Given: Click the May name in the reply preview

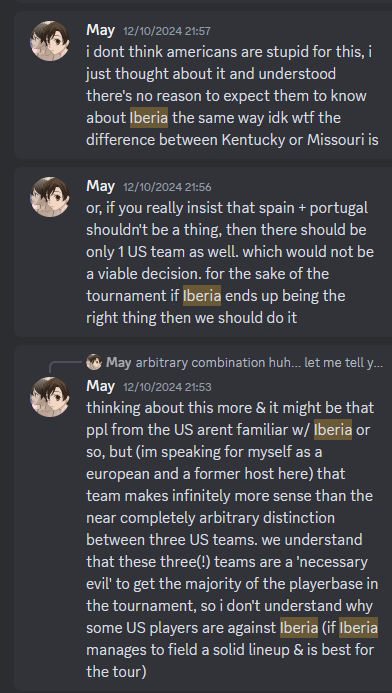Looking at the screenshot, I should pyautogui.click(x=118, y=362).
